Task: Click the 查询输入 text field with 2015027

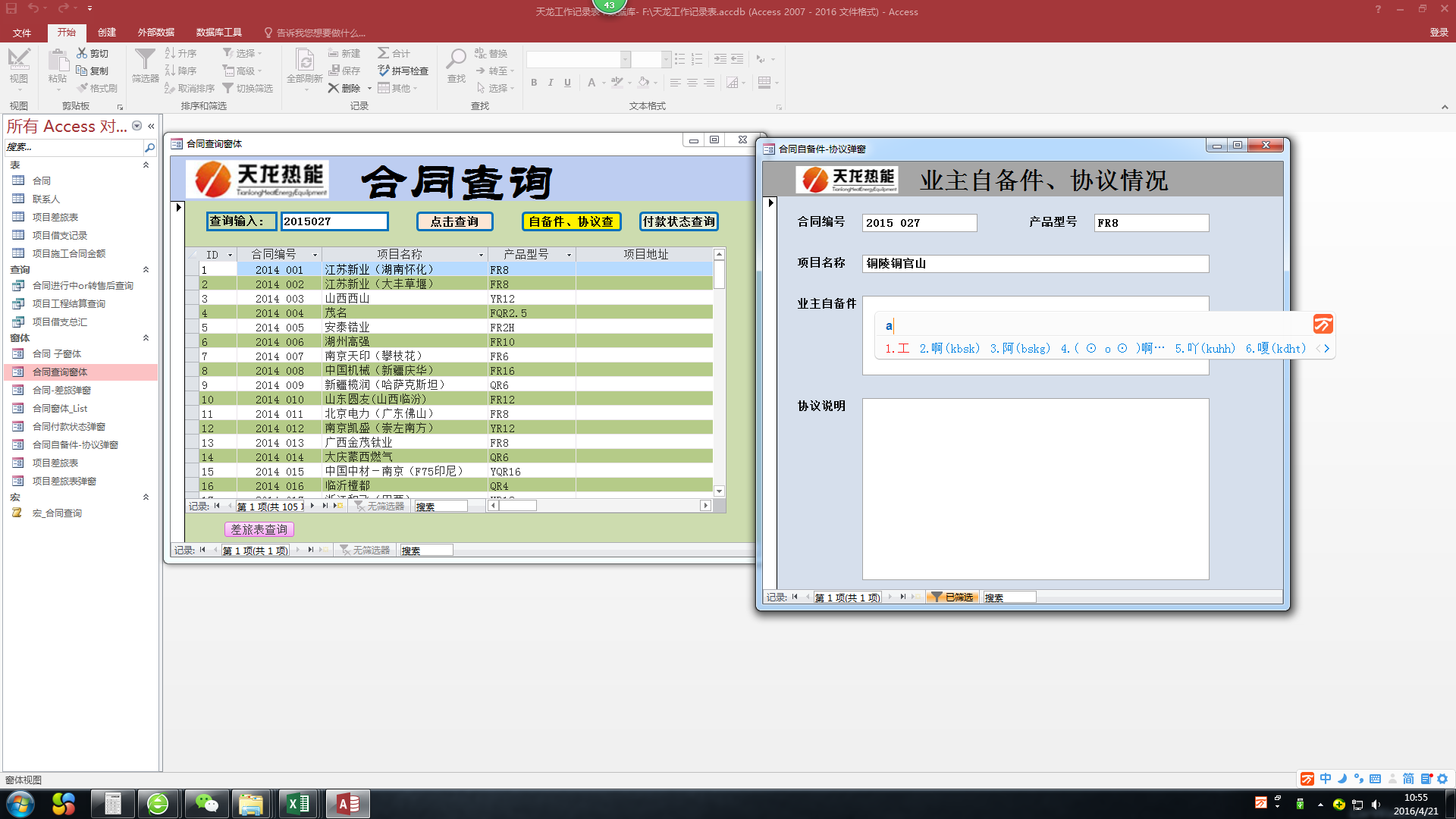Action: [334, 221]
